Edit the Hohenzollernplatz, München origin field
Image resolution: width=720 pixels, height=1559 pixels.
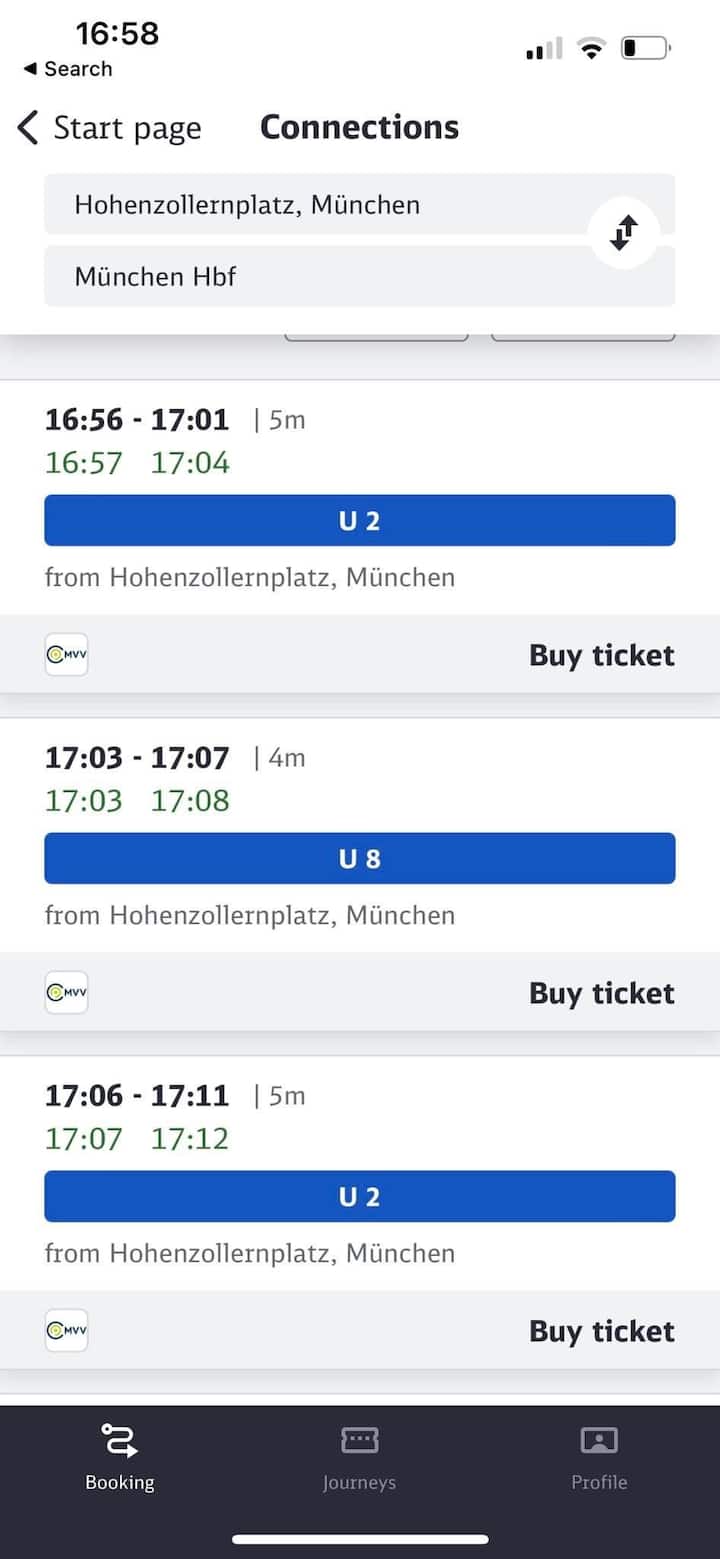(x=310, y=205)
